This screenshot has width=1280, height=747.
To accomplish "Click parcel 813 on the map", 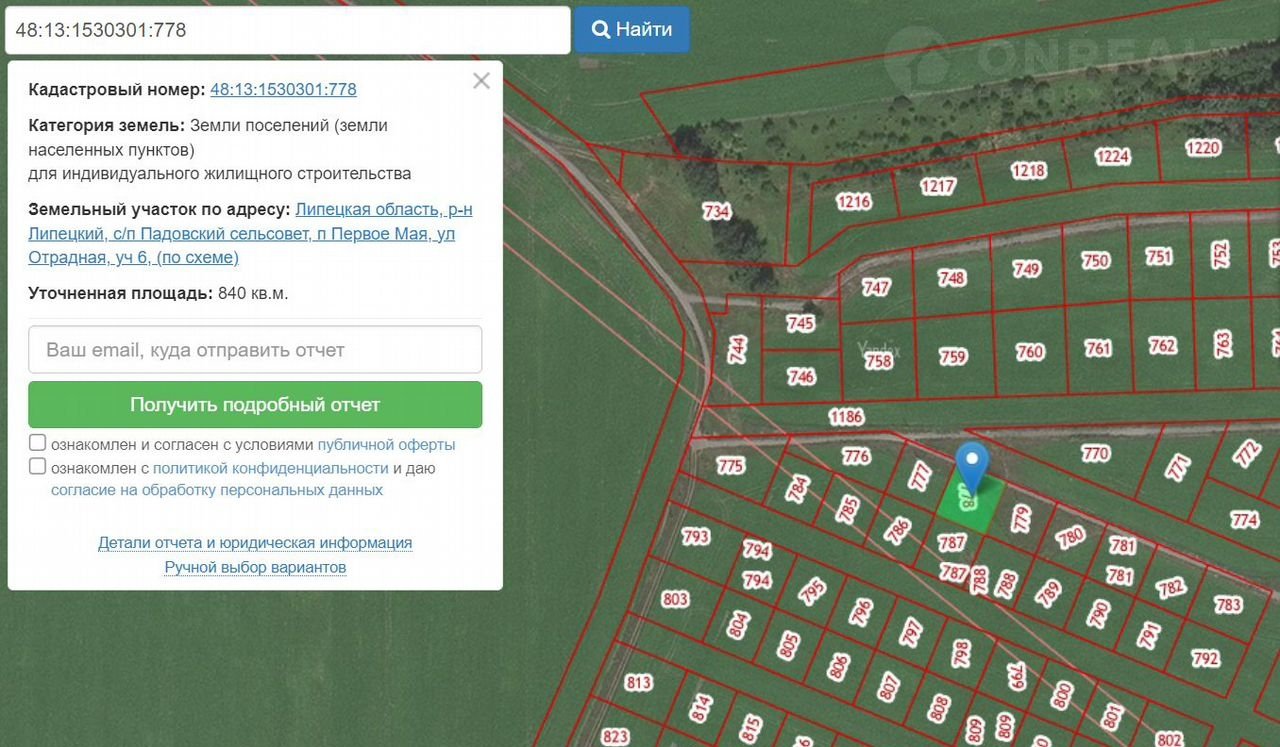I will pos(638,683).
